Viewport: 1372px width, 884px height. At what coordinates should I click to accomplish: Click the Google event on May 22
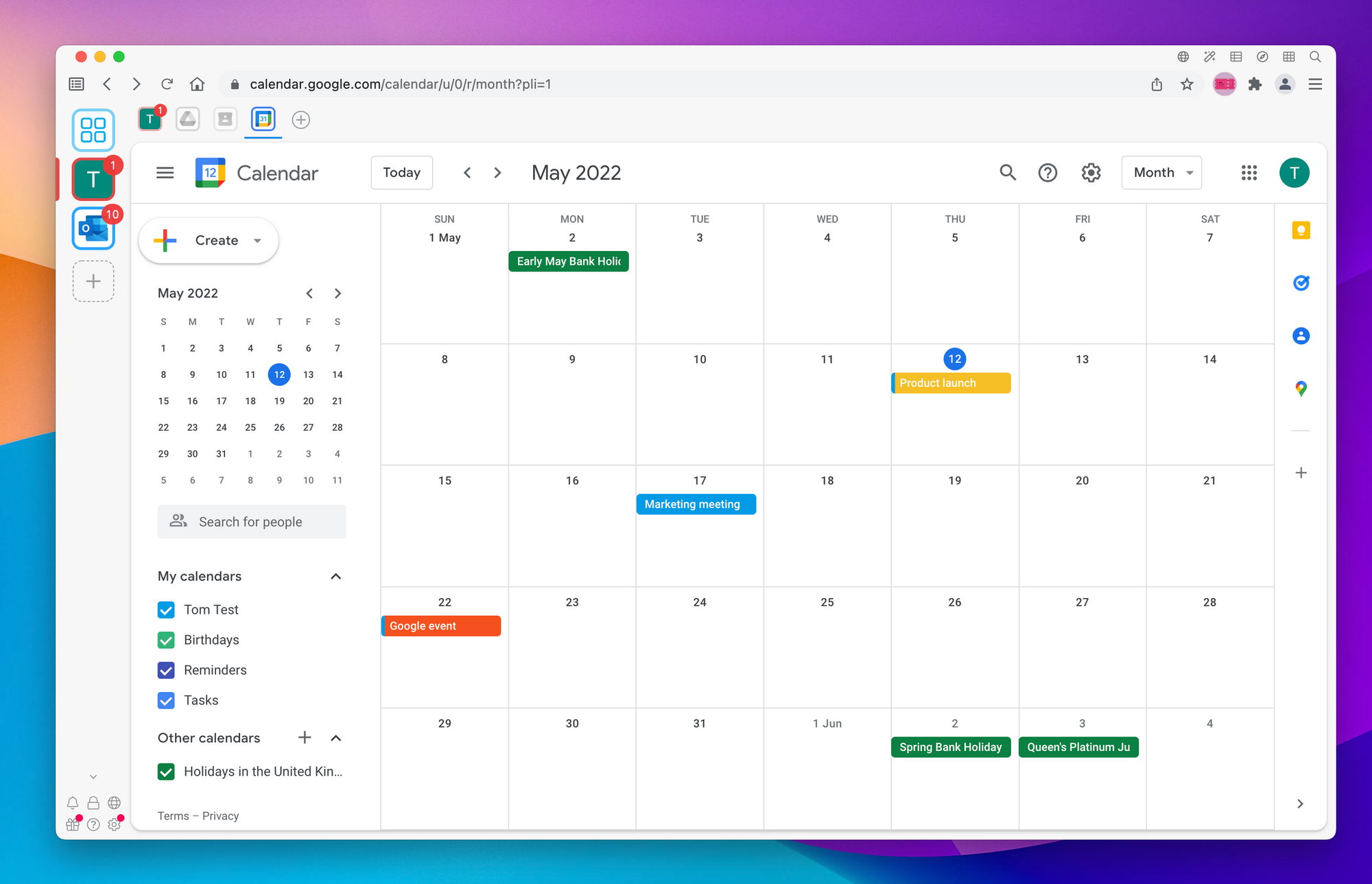click(x=440, y=625)
